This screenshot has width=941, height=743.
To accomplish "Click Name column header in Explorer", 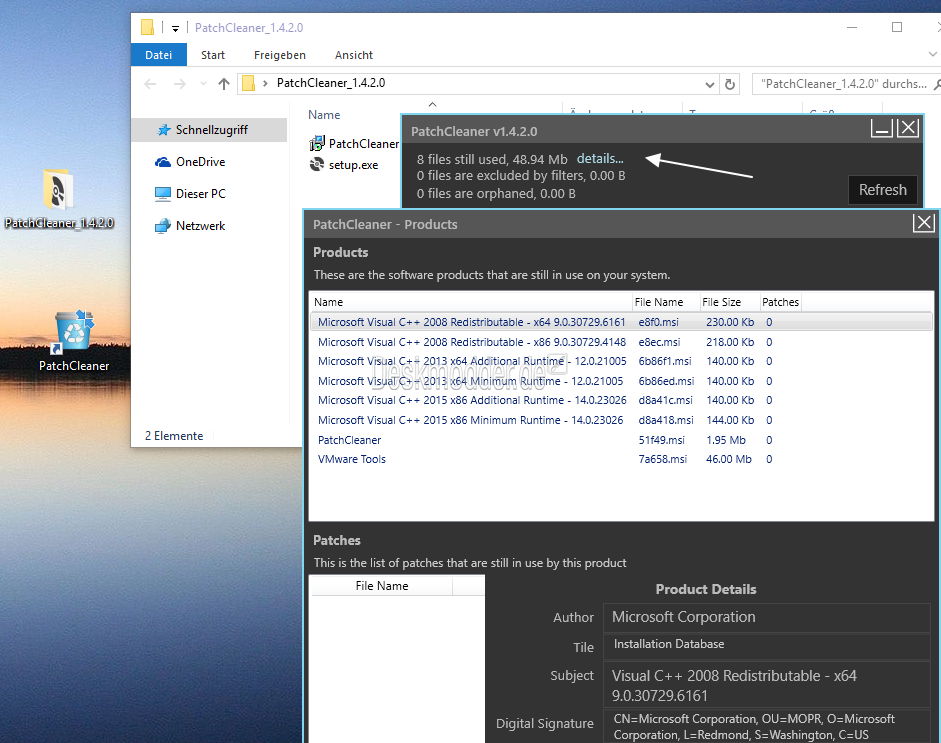I will click(x=324, y=115).
